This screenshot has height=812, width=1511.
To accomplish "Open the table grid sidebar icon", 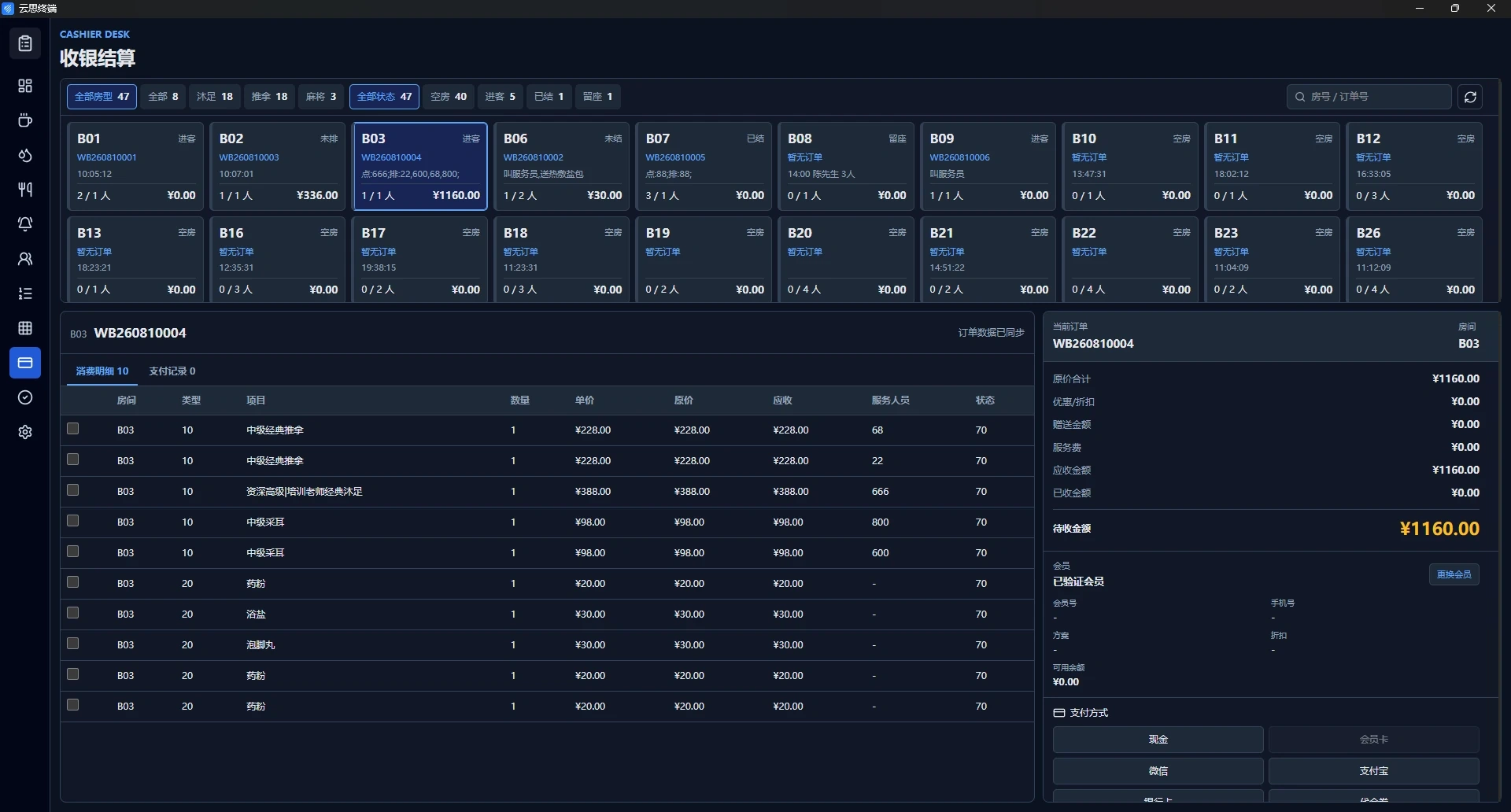I will [25, 328].
